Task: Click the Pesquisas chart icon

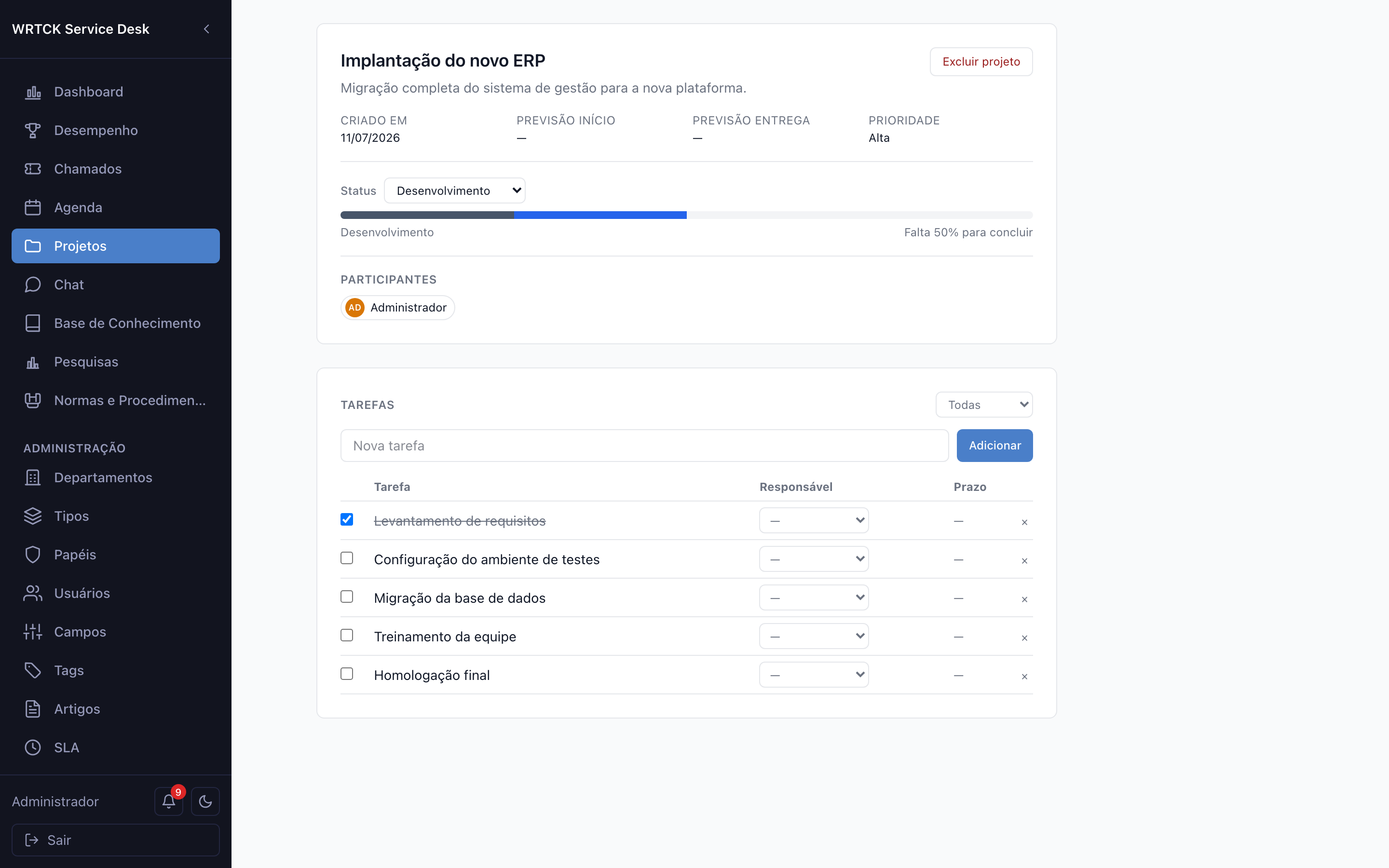Action: tap(33, 362)
